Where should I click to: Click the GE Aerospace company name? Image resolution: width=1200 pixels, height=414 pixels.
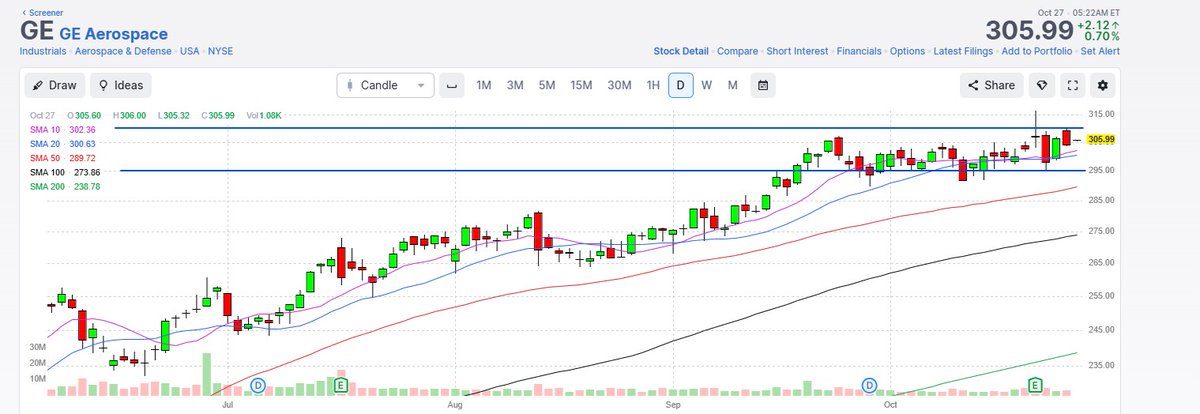point(113,34)
